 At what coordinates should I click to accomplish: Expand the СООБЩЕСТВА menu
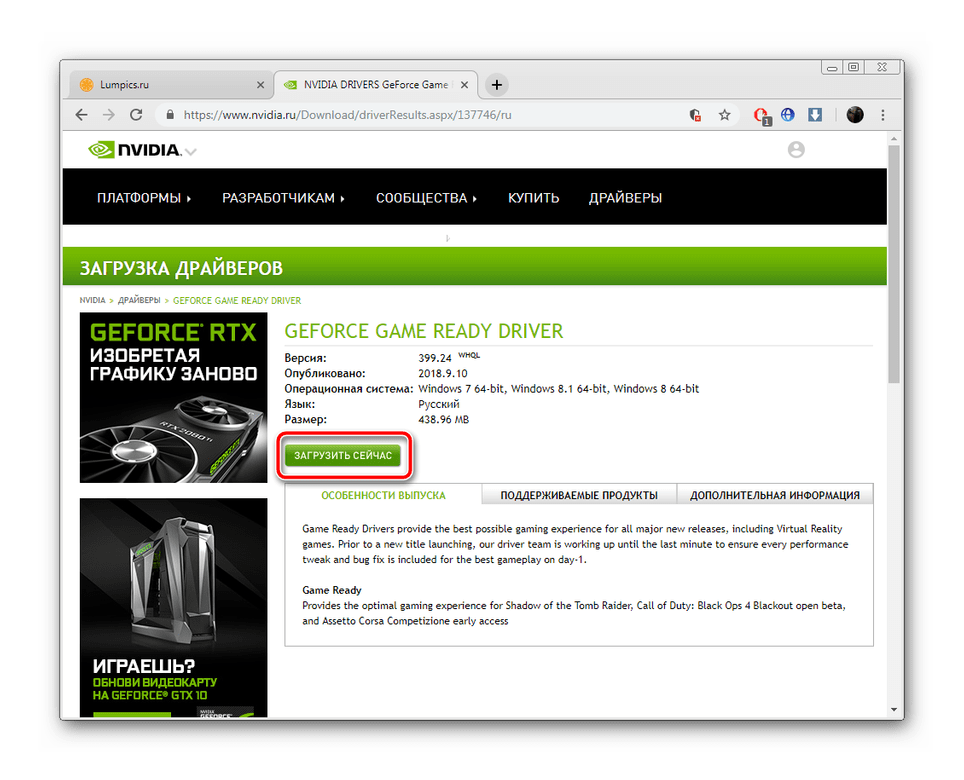(x=426, y=198)
